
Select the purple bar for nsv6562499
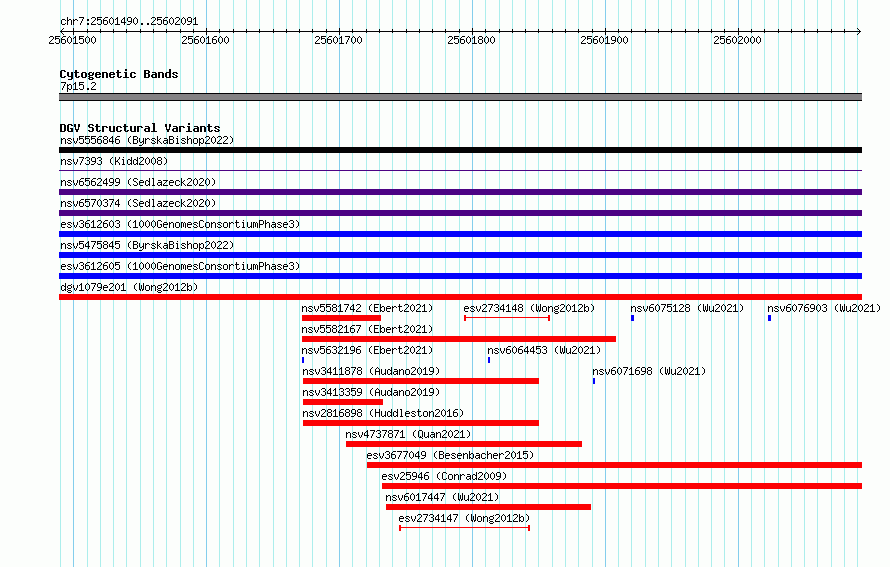460,192
